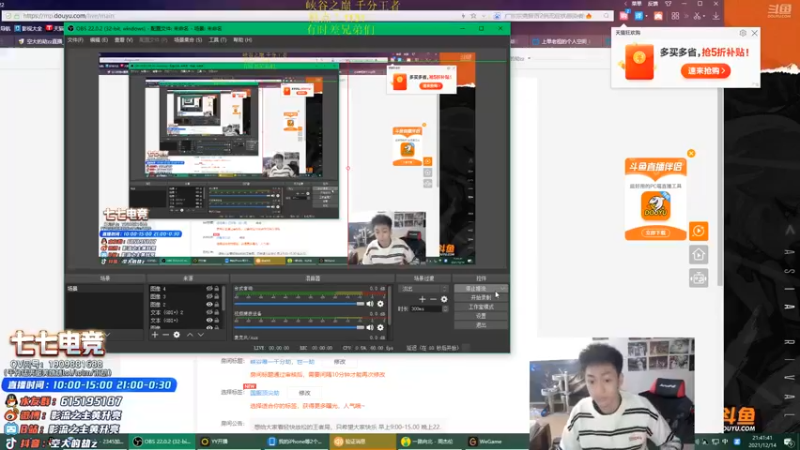The width and height of the screenshot is (800, 450).
Task: Open the browser translate extension icon
Action: click(638, 16)
